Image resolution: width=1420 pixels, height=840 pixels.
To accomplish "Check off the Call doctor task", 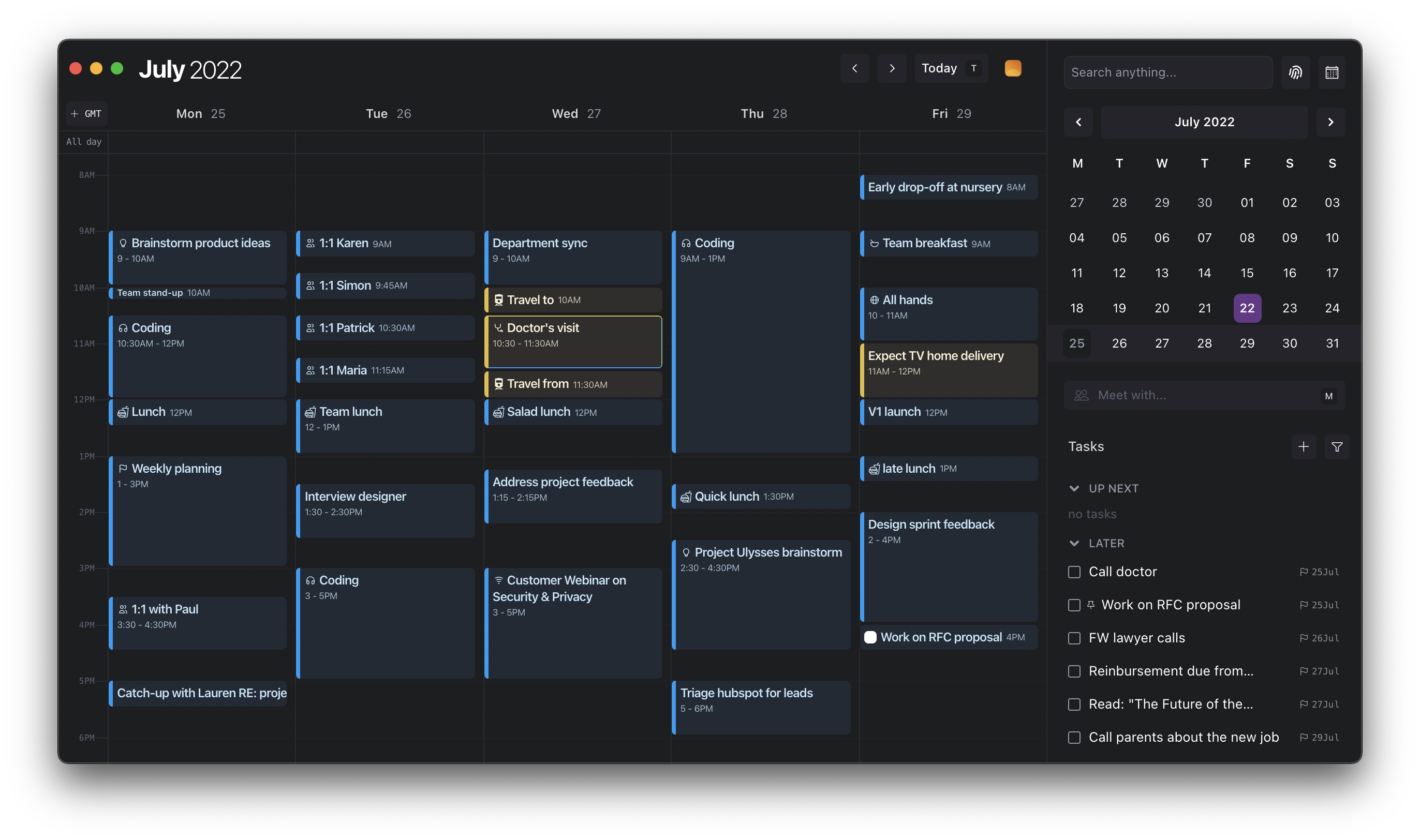I will point(1074,572).
